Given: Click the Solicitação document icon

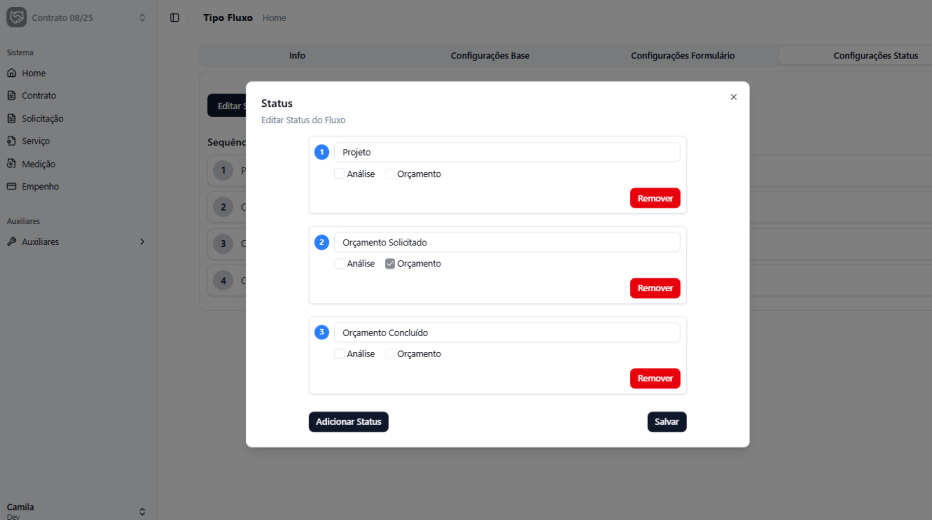Looking at the screenshot, I should tap(11, 118).
